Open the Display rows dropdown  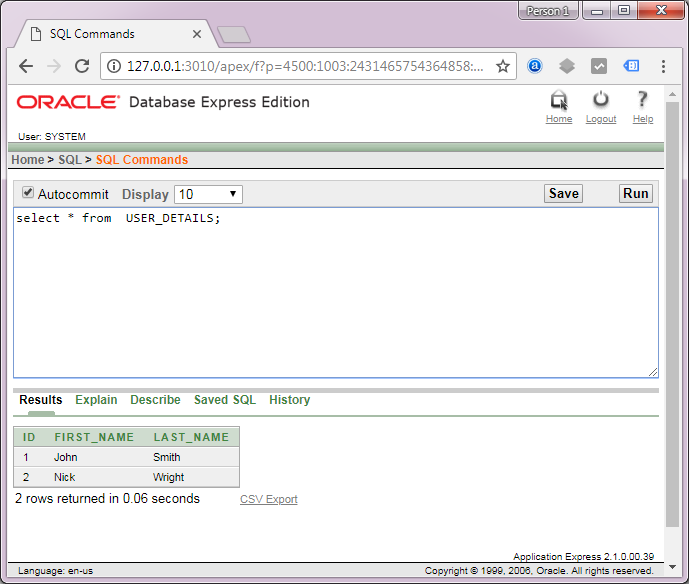coord(208,194)
